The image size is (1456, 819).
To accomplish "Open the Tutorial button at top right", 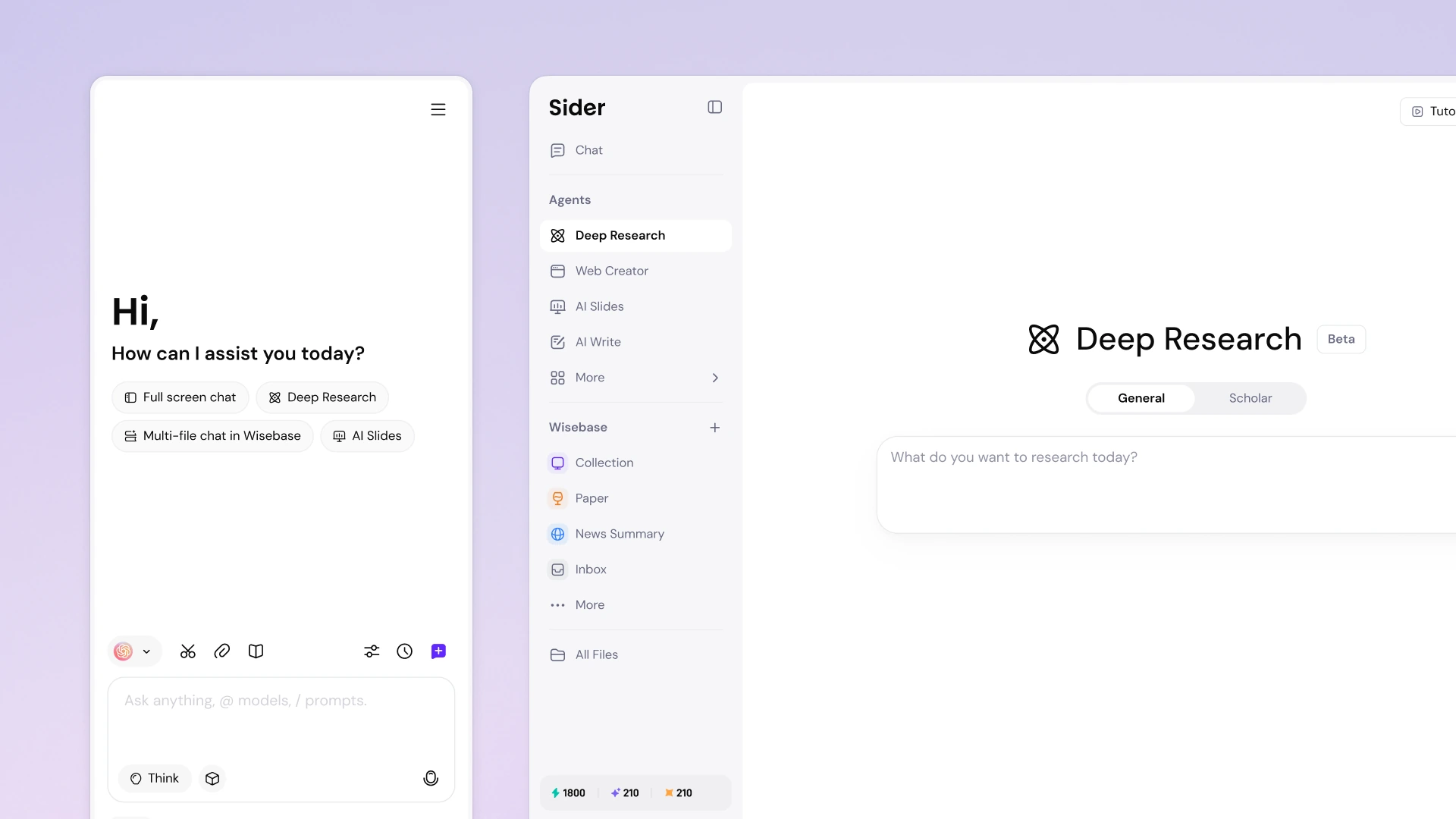I will [1429, 111].
